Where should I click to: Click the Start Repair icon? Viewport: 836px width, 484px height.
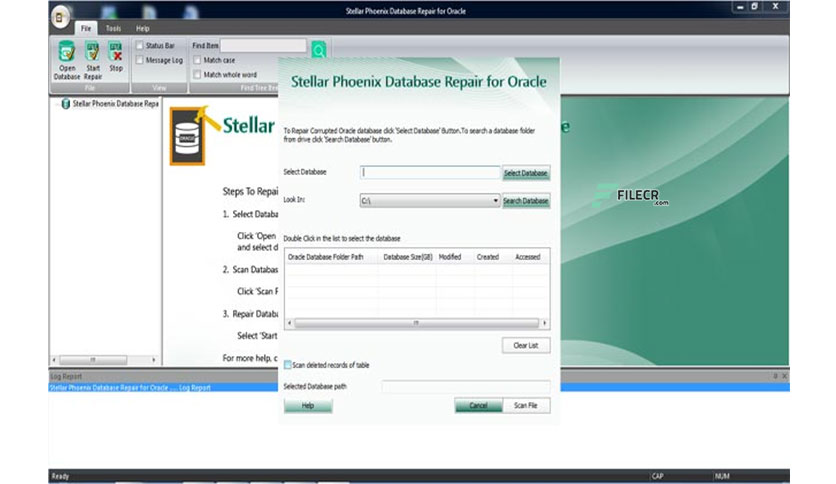pos(92,52)
